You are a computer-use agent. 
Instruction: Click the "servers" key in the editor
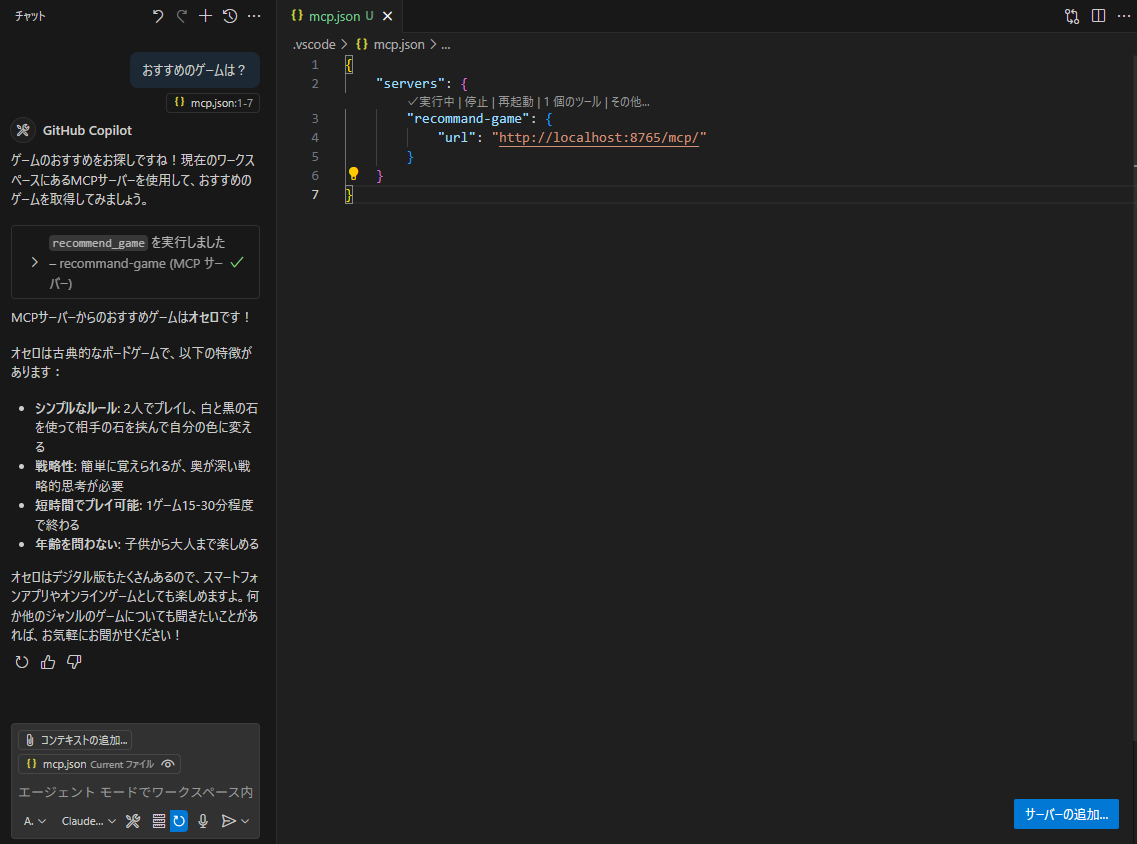coord(410,83)
